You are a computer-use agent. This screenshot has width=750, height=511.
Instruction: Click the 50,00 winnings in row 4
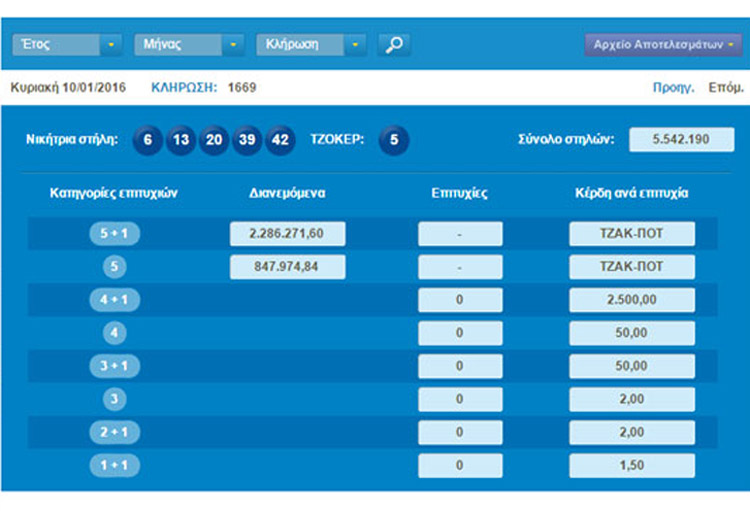[x=632, y=333]
